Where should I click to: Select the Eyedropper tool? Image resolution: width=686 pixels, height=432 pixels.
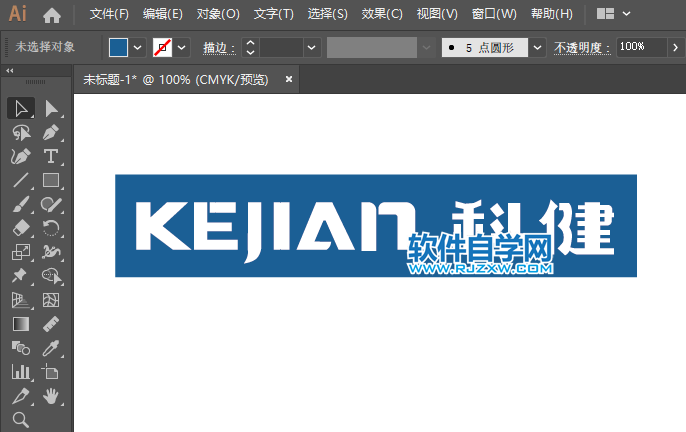coord(52,348)
